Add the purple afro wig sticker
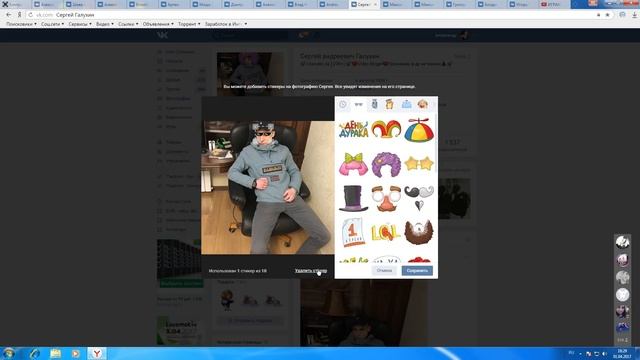This screenshot has width=640, height=360. tap(386, 164)
